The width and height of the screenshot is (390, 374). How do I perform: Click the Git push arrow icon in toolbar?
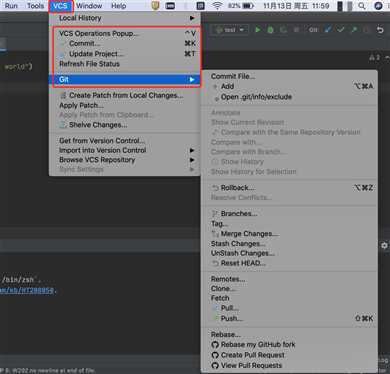(x=354, y=30)
